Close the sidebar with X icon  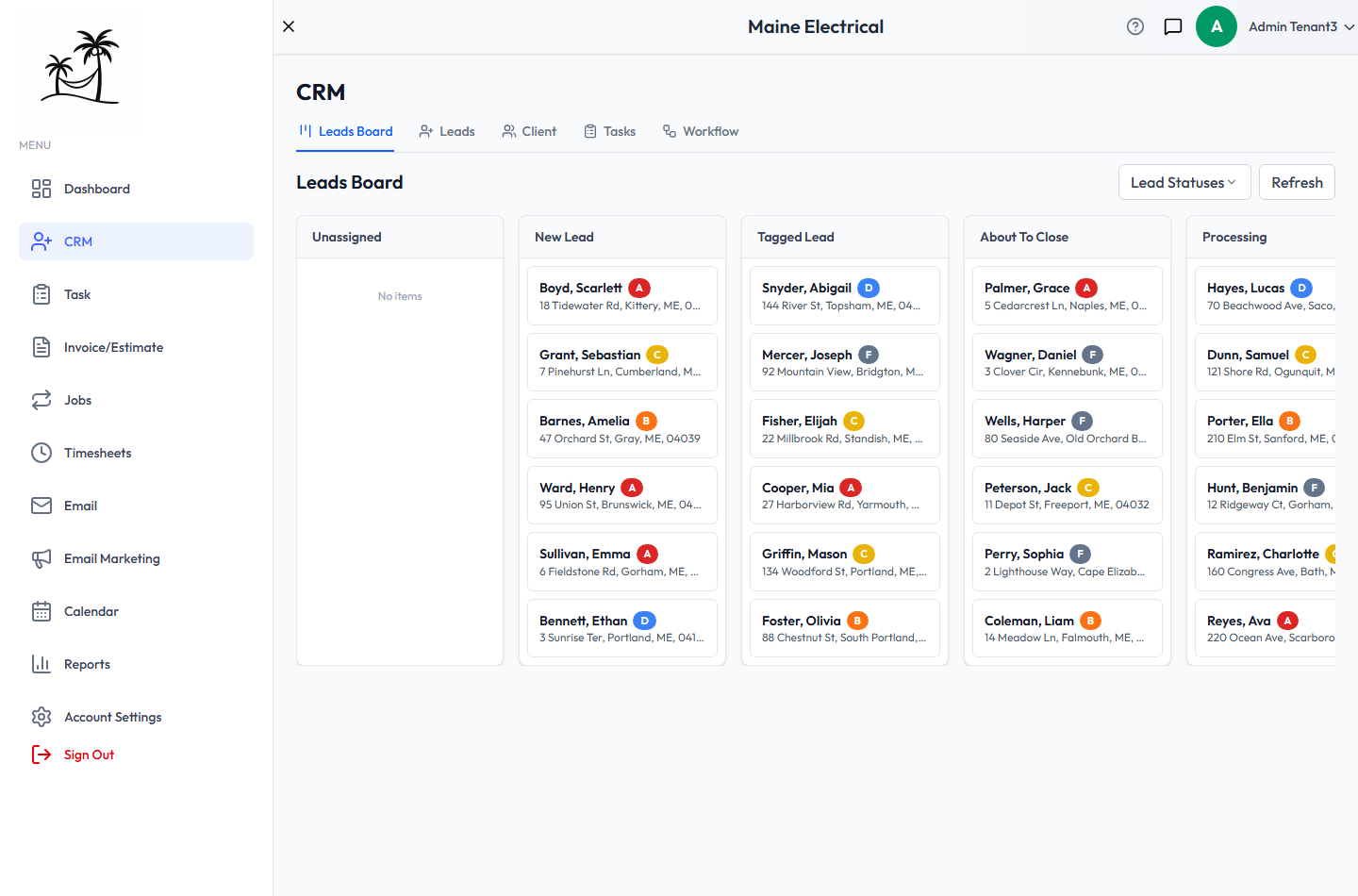[x=289, y=26]
